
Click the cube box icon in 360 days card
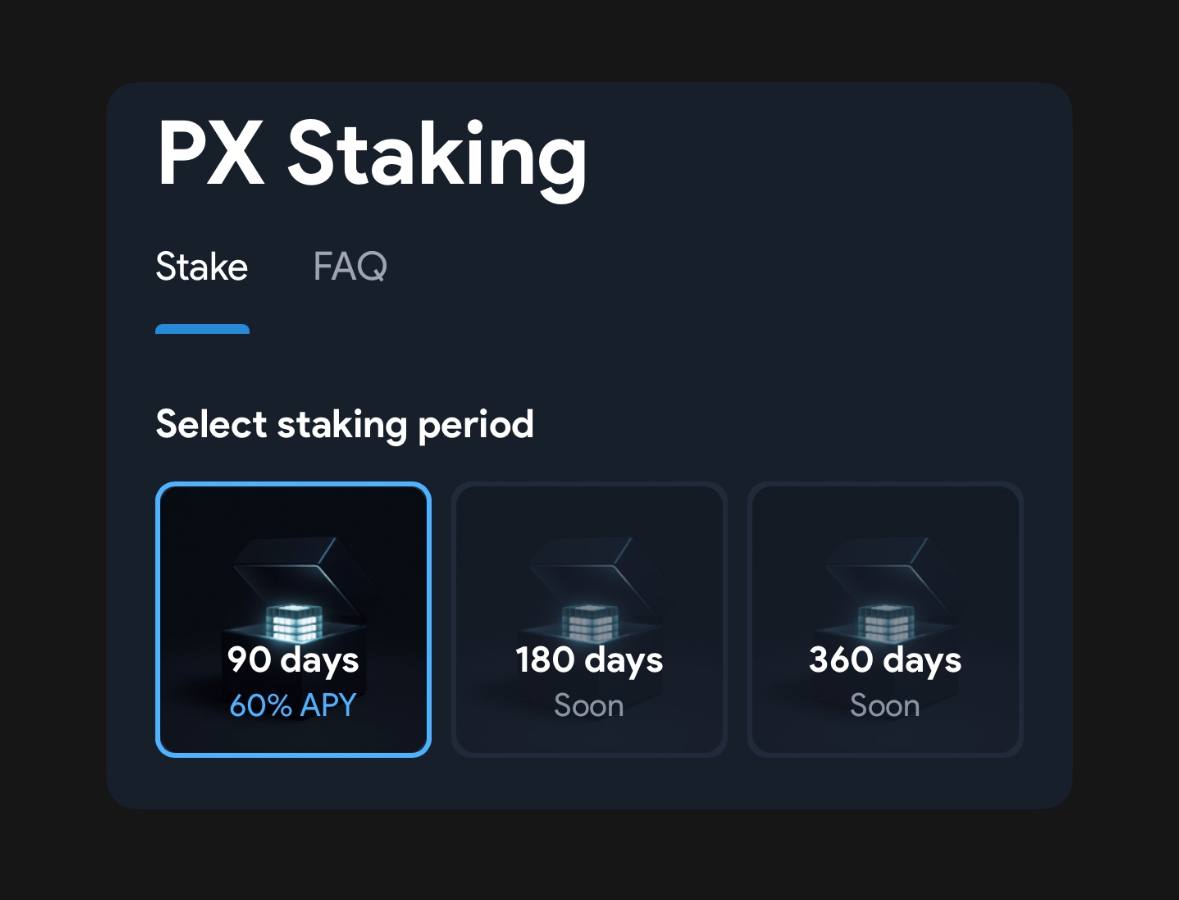pos(886,622)
